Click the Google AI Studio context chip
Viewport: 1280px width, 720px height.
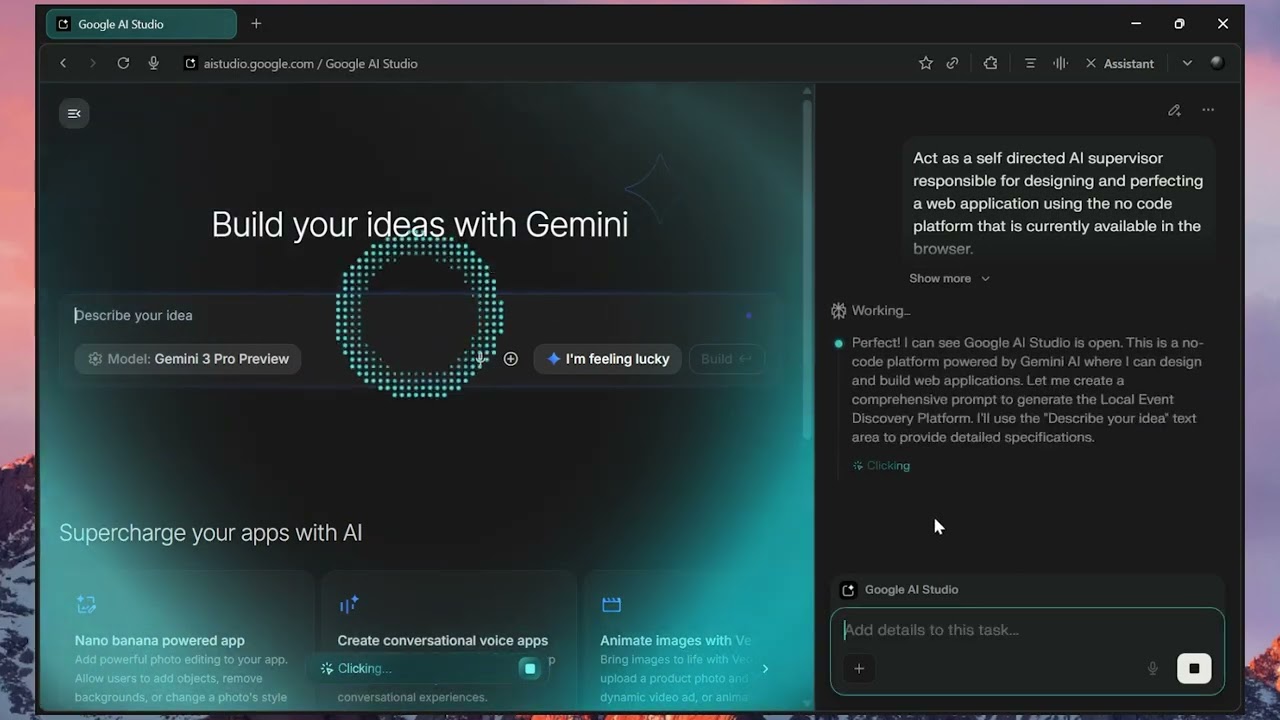click(x=899, y=590)
